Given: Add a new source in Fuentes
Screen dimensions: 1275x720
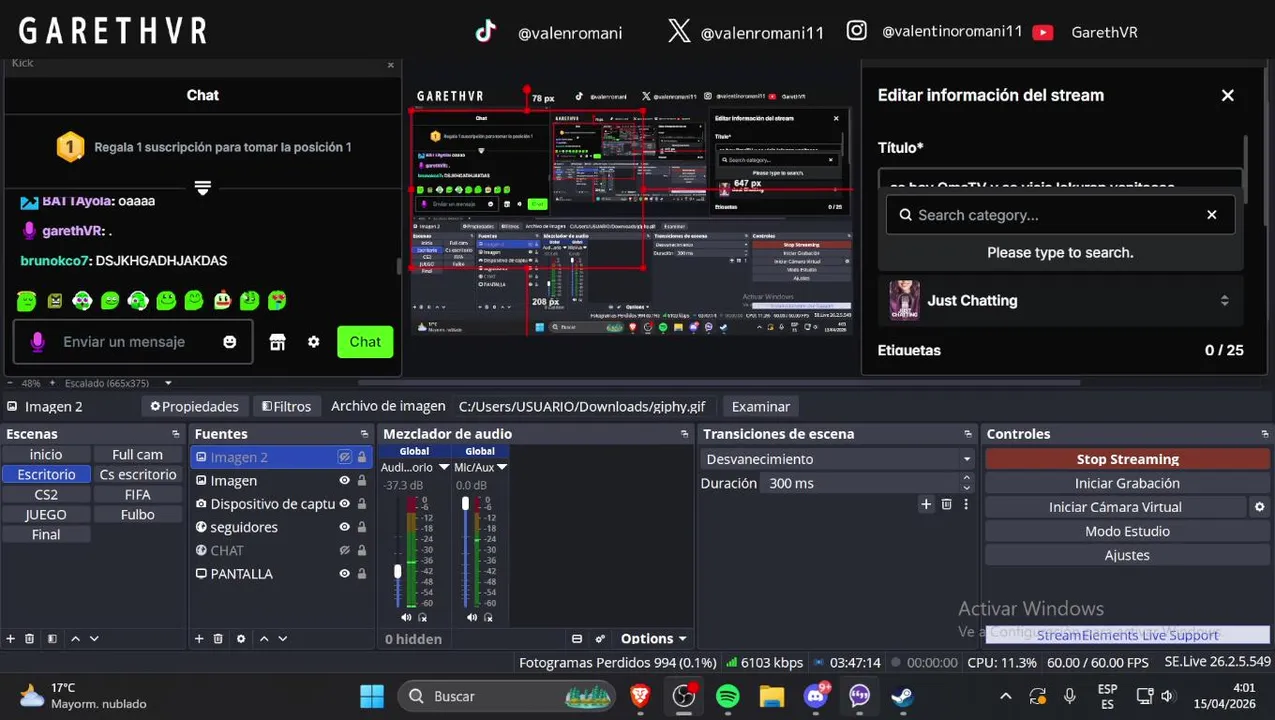Looking at the screenshot, I should point(199,638).
